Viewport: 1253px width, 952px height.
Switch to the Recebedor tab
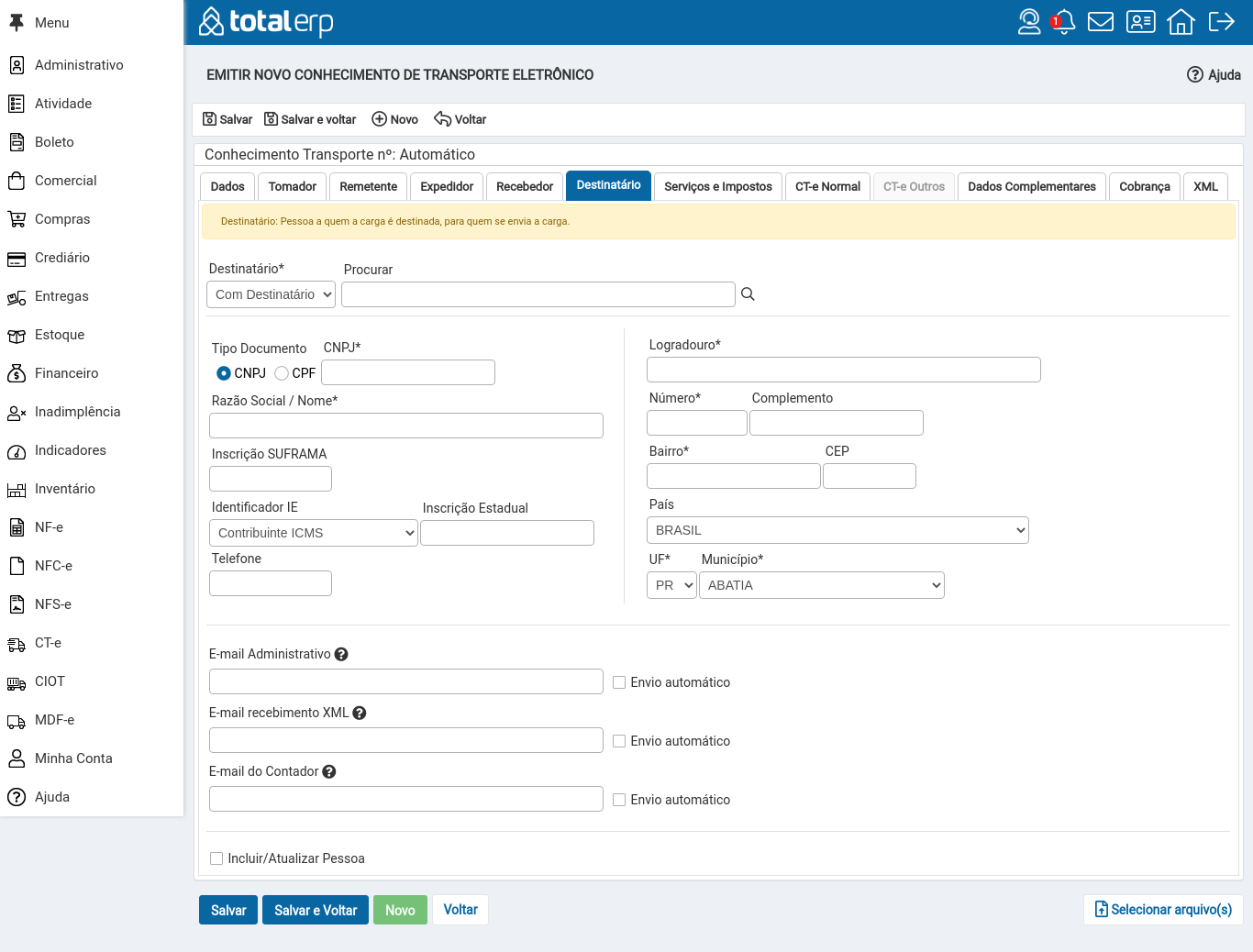(525, 186)
